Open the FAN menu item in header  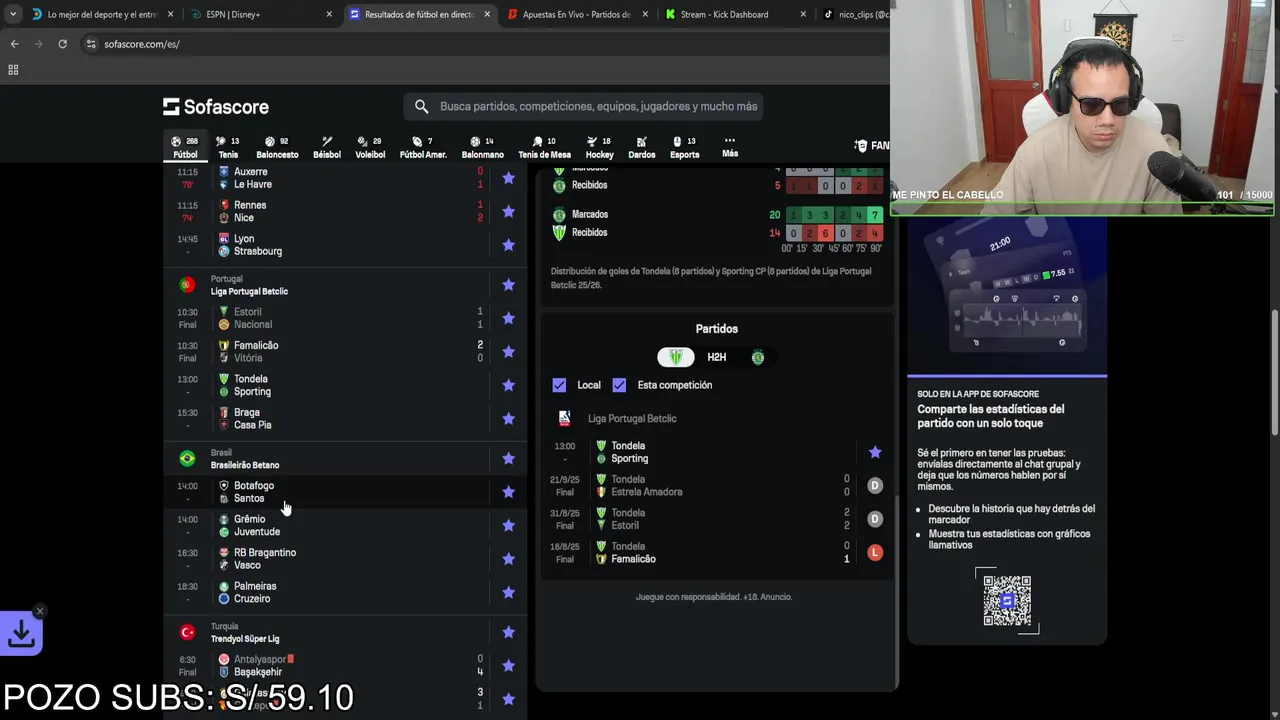click(x=872, y=146)
